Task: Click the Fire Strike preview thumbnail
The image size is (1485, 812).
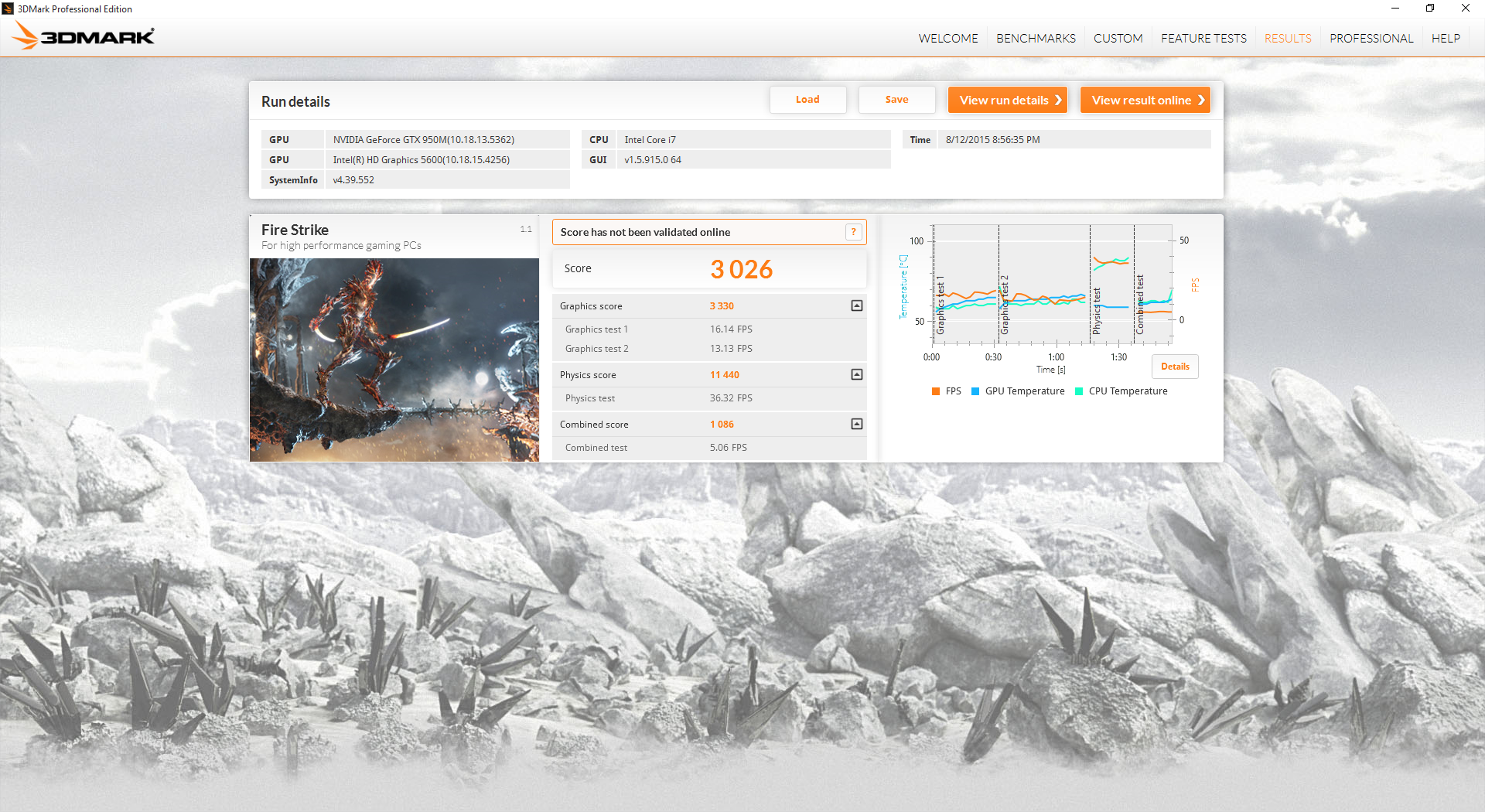Action: pyautogui.click(x=394, y=360)
